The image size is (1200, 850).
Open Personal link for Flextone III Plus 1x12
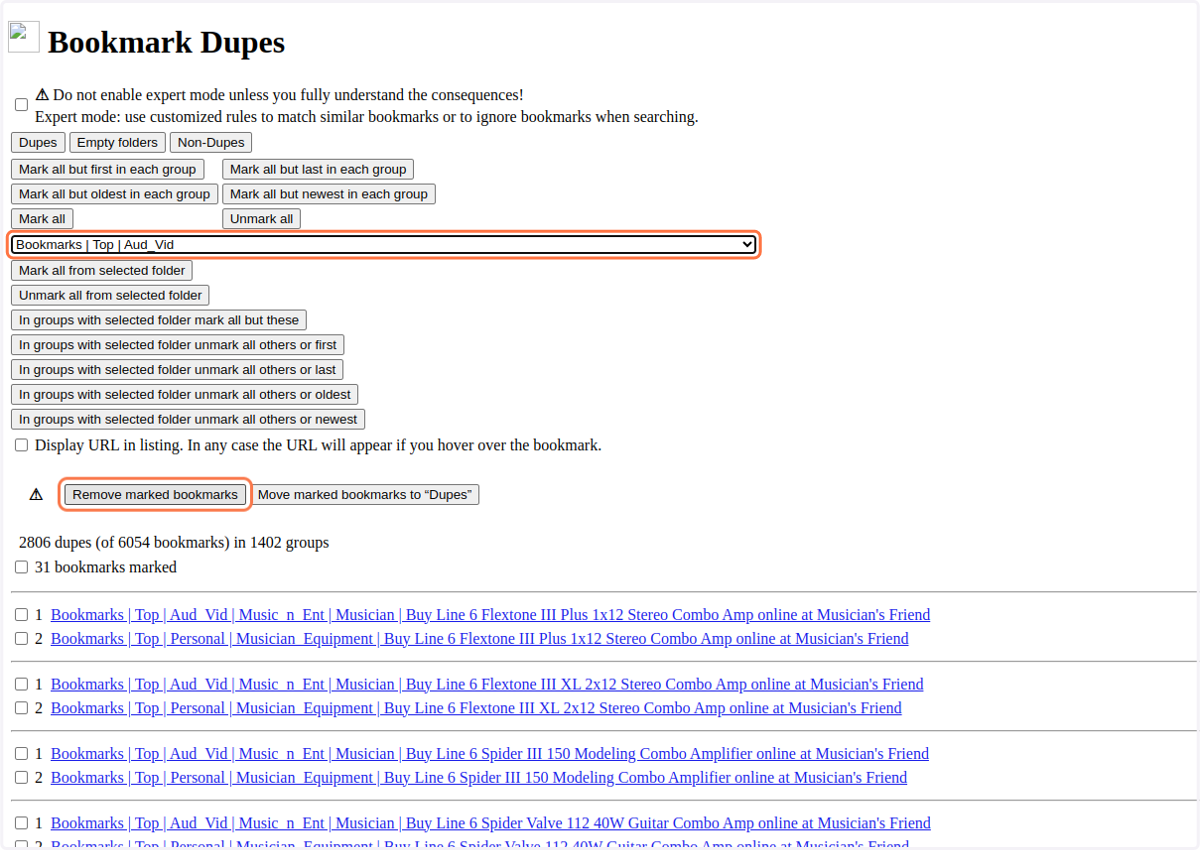tap(480, 639)
